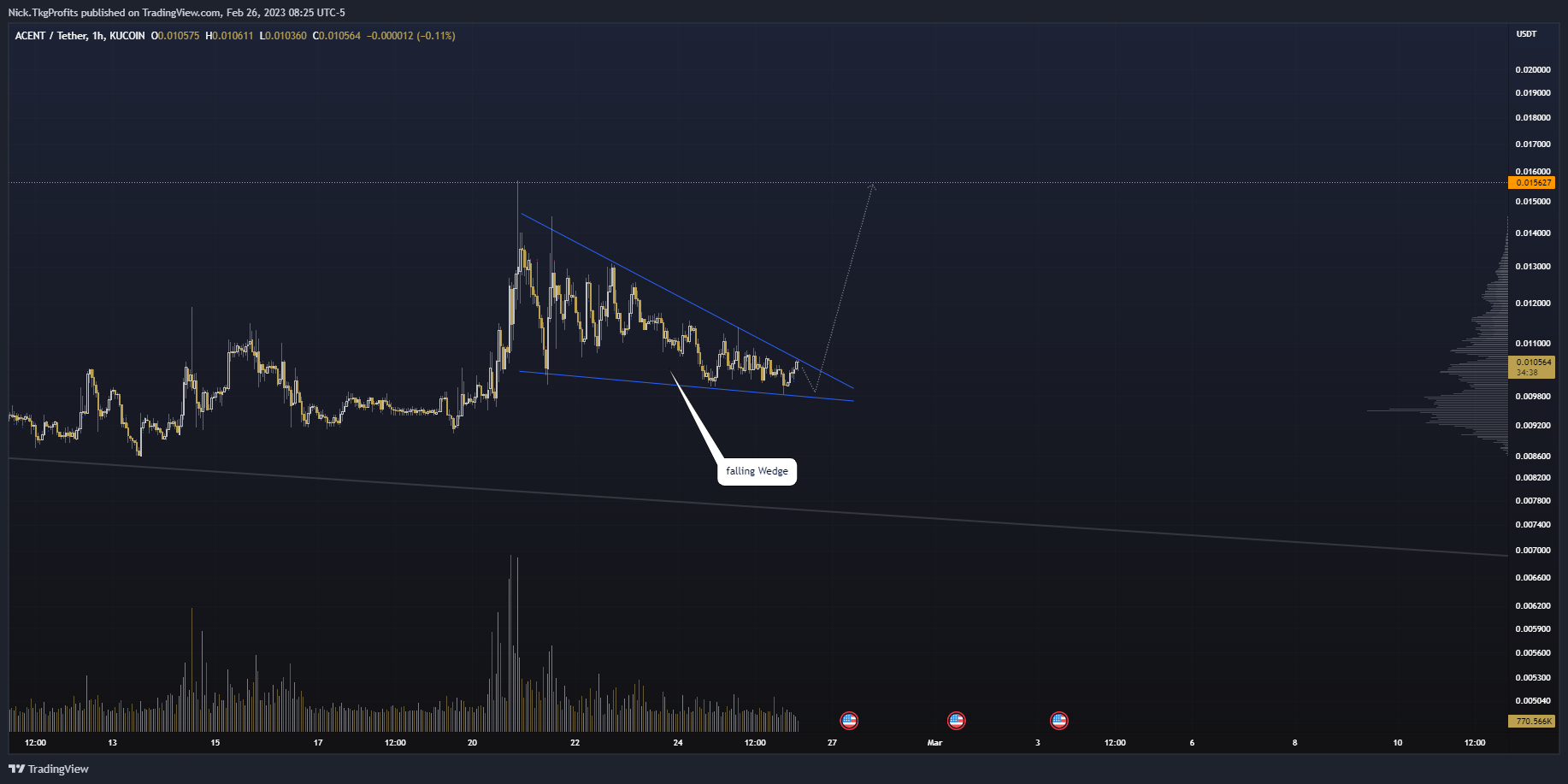Click the date label 27 on time axis

(x=832, y=743)
